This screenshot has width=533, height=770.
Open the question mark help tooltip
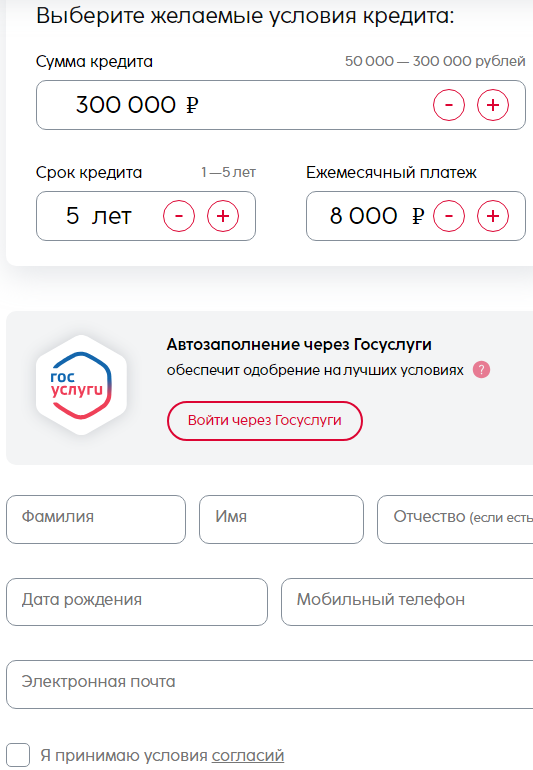pyautogui.click(x=481, y=370)
